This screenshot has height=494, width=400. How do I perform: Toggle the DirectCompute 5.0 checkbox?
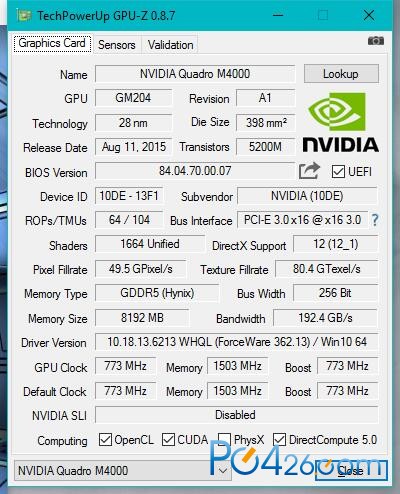coord(279,440)
